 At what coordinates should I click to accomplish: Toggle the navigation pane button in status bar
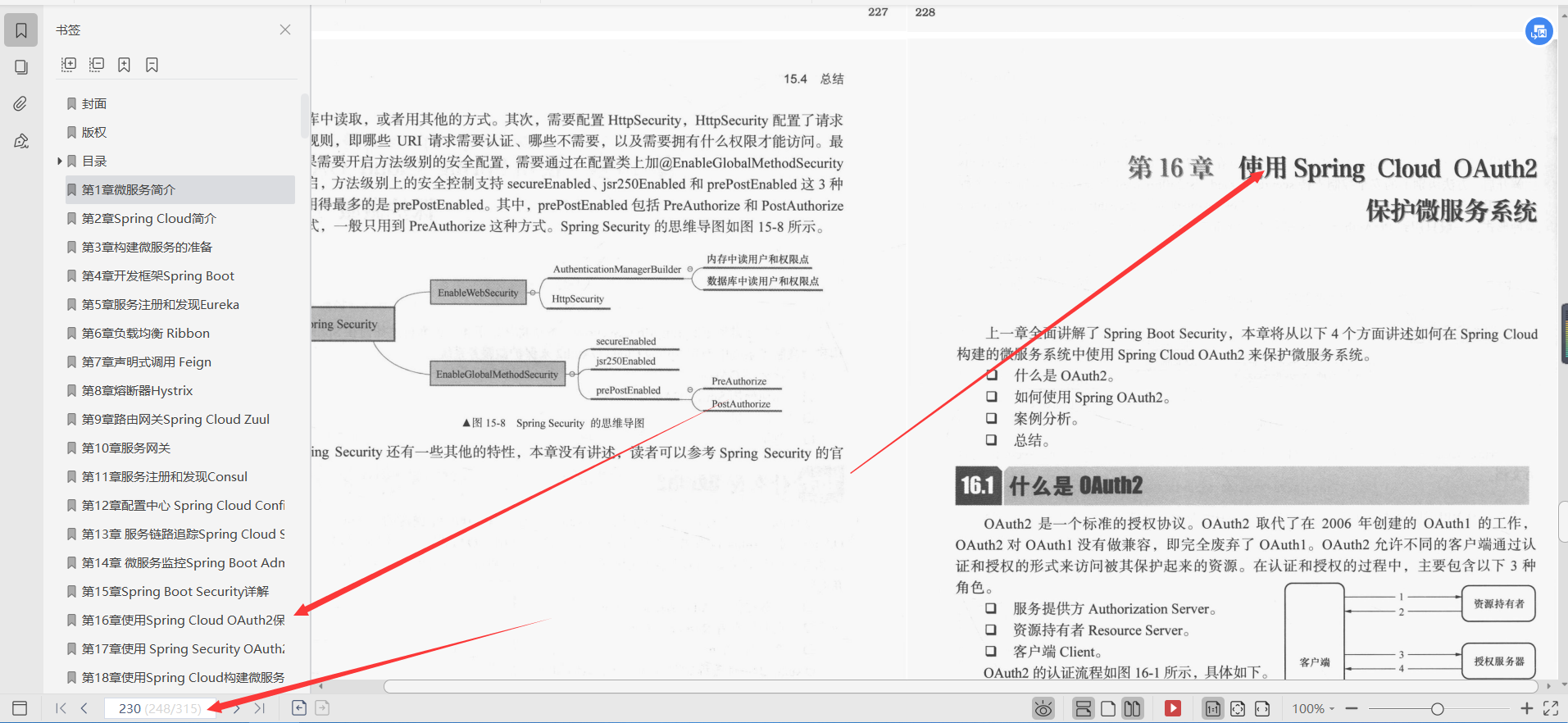click(20, 708)
